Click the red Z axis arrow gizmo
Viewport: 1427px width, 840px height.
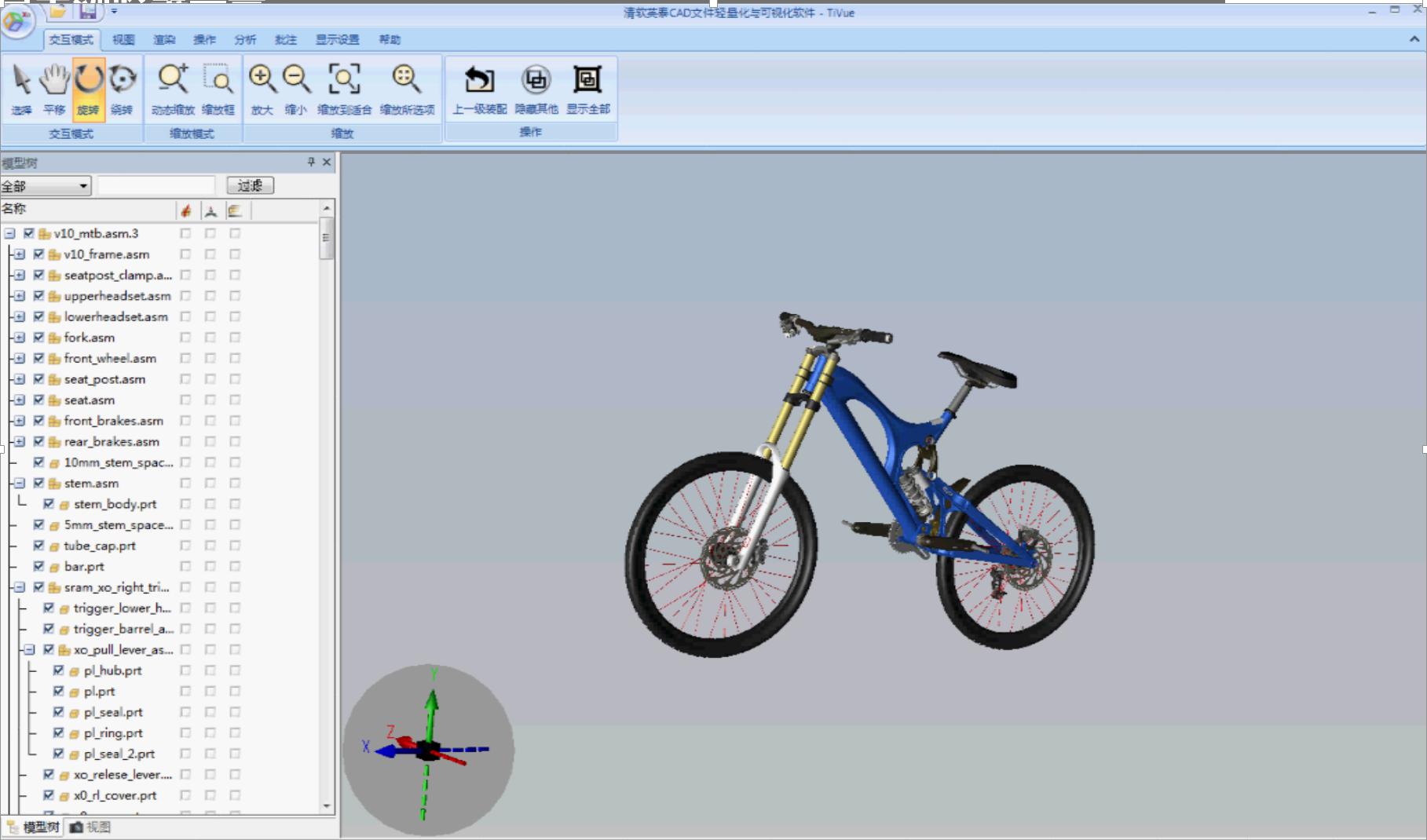405,740
